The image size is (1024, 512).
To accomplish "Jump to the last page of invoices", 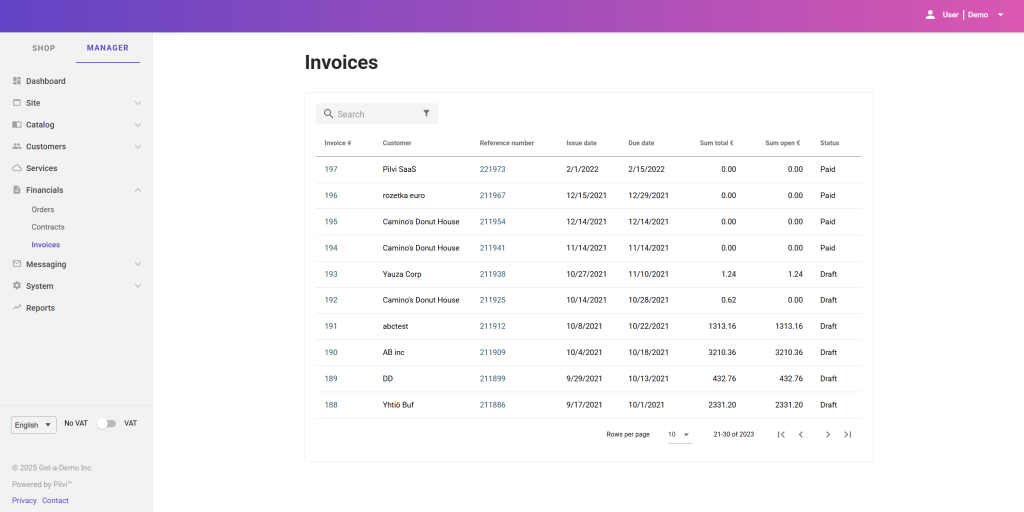I will click(847, 434).
